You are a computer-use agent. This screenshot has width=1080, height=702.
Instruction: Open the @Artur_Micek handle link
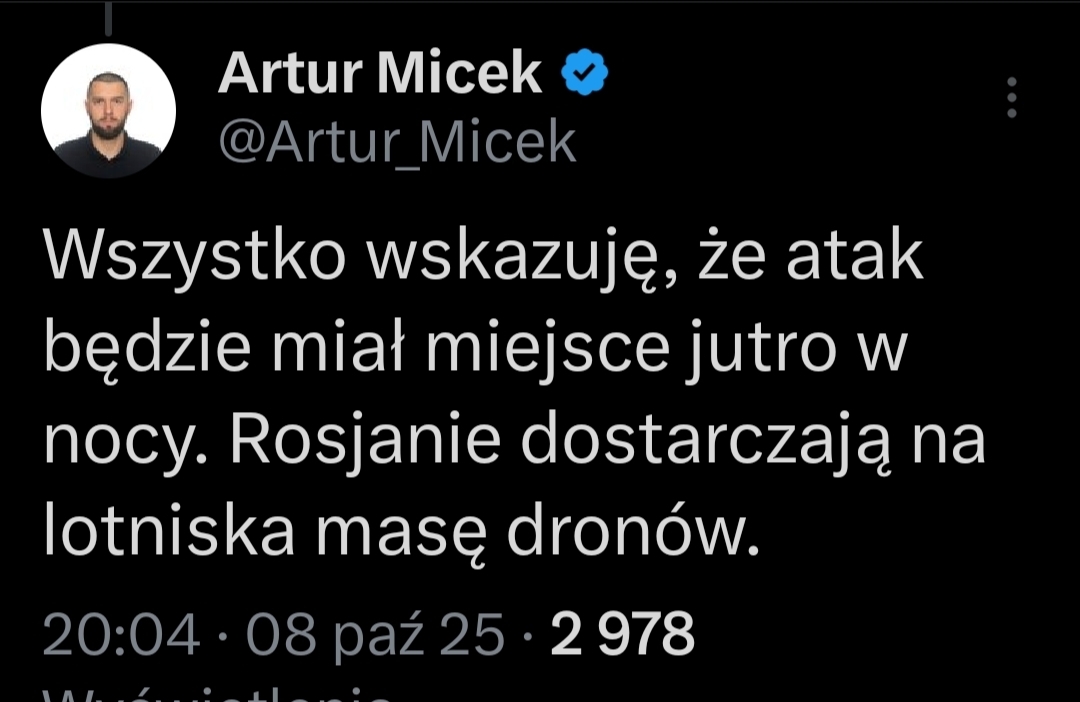[397, 143]
